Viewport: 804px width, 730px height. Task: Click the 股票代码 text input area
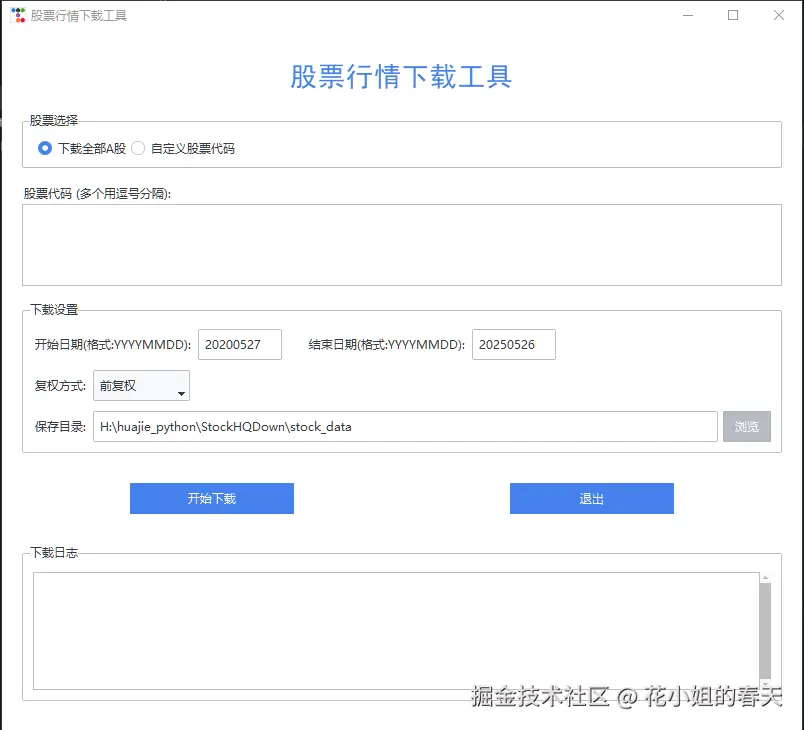point(401,245)
